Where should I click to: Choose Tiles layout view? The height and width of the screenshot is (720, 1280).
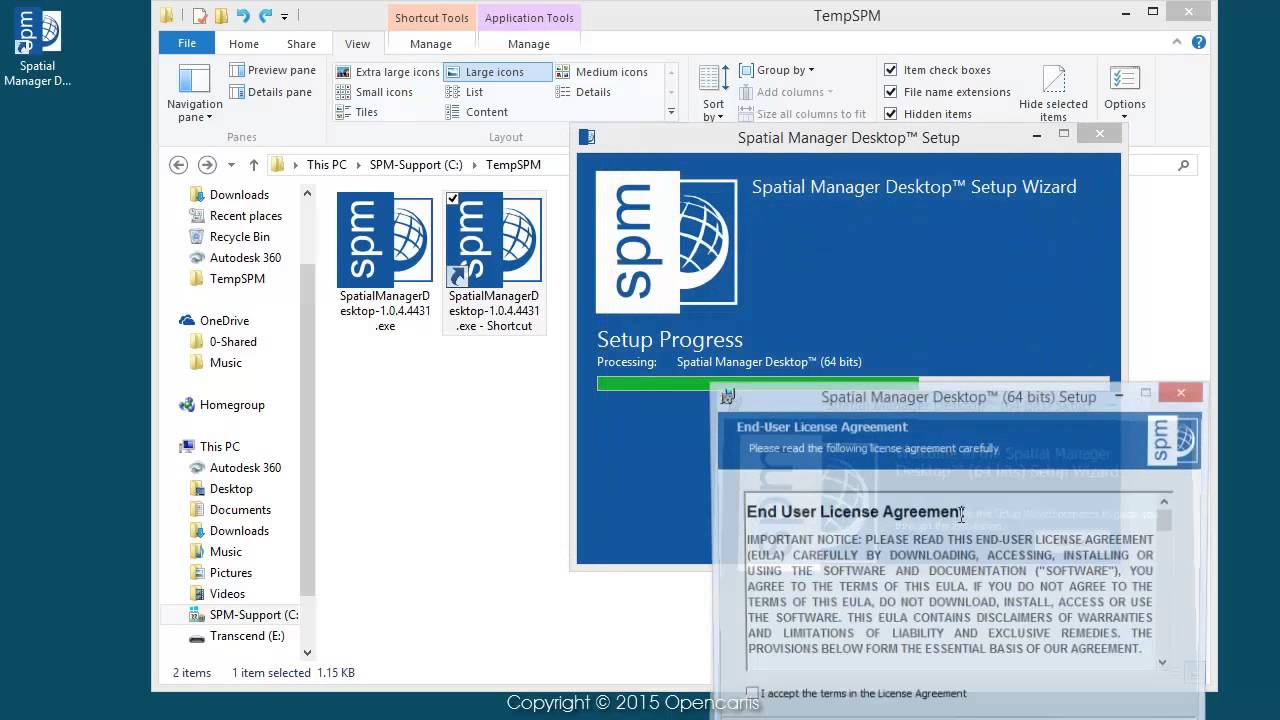point(357,112)
